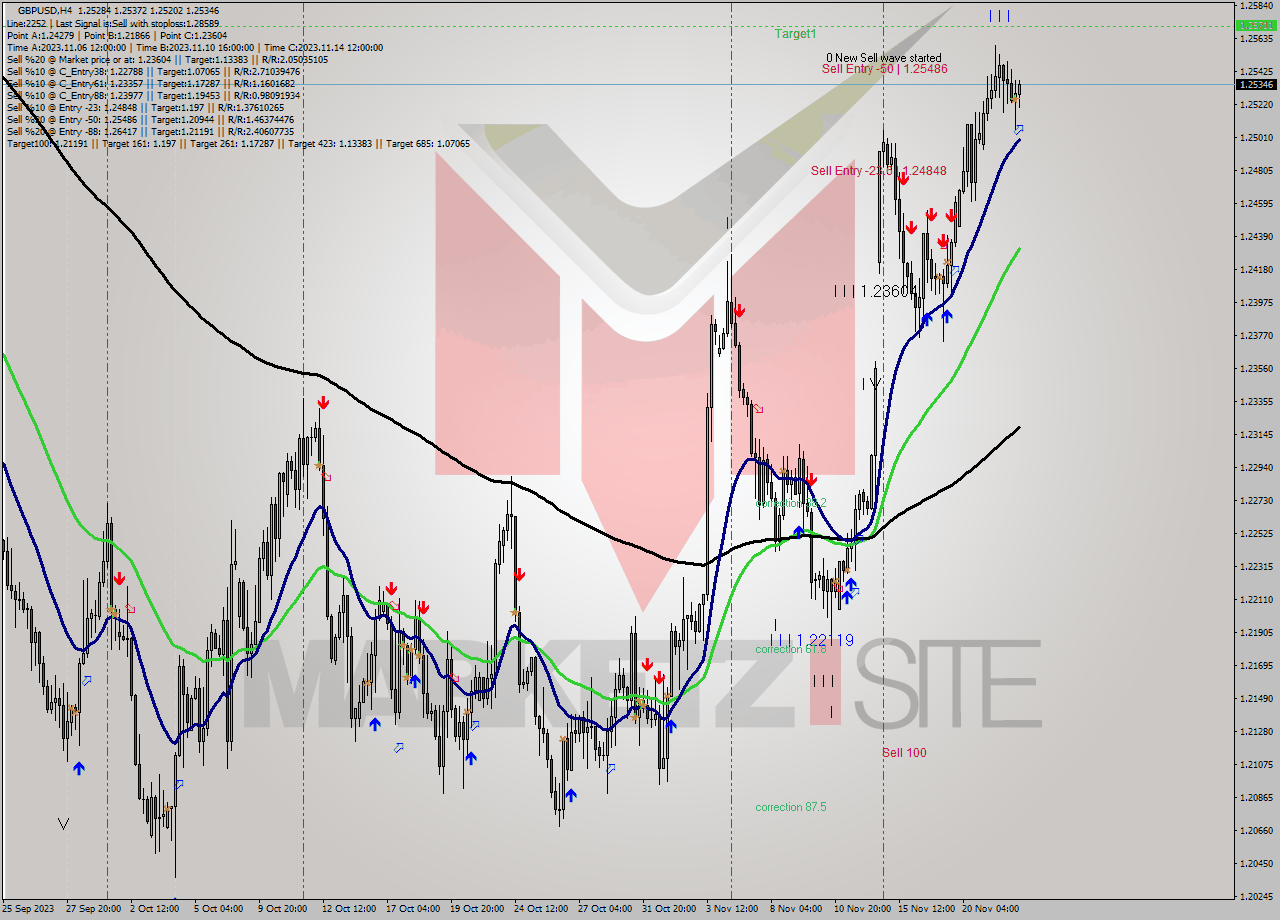Click the 1.20245 price axis label
The image size is (1280, 920).
tap(1257, 896)
